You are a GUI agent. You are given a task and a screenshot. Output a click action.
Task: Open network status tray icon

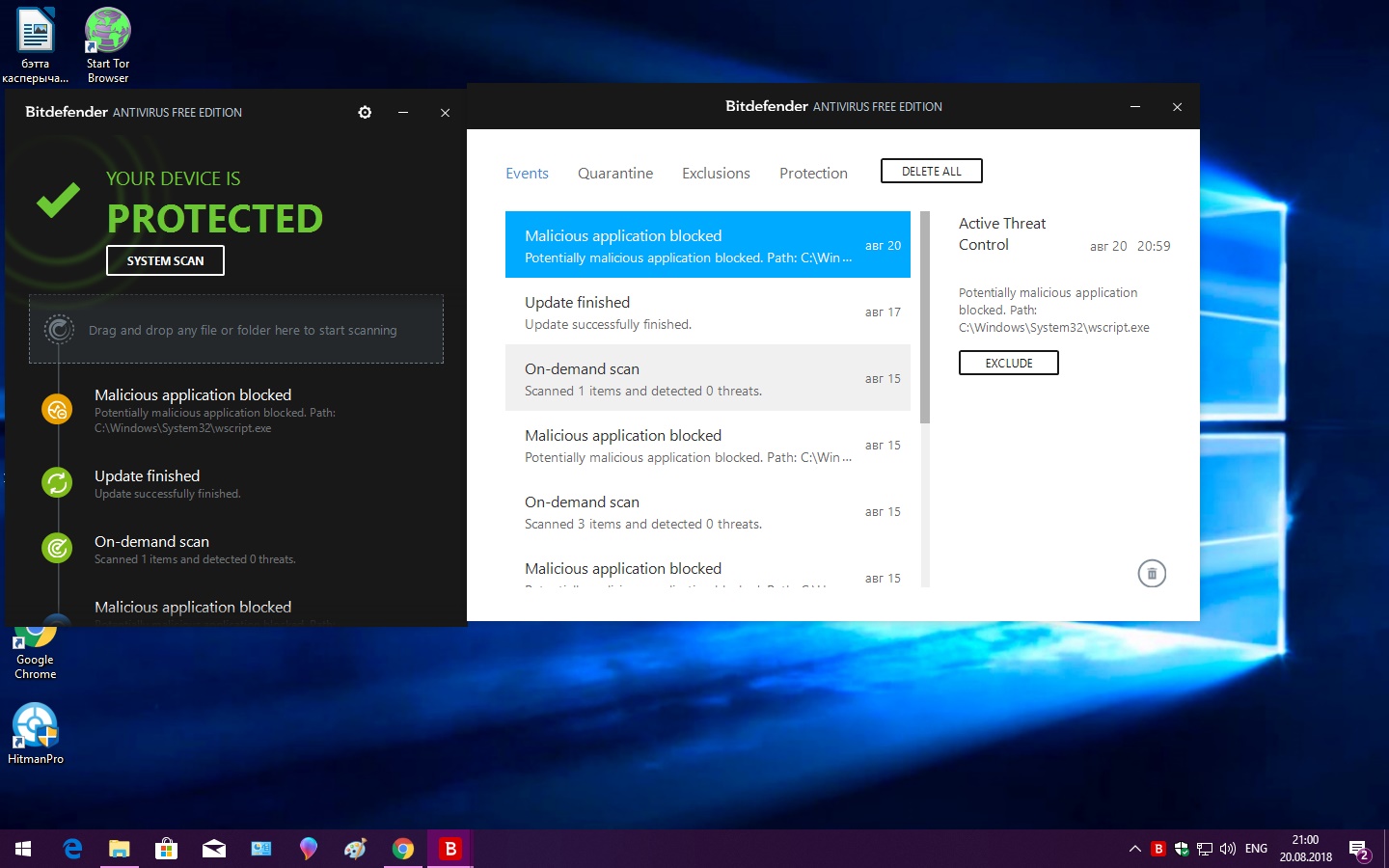tap(1205, 849)
